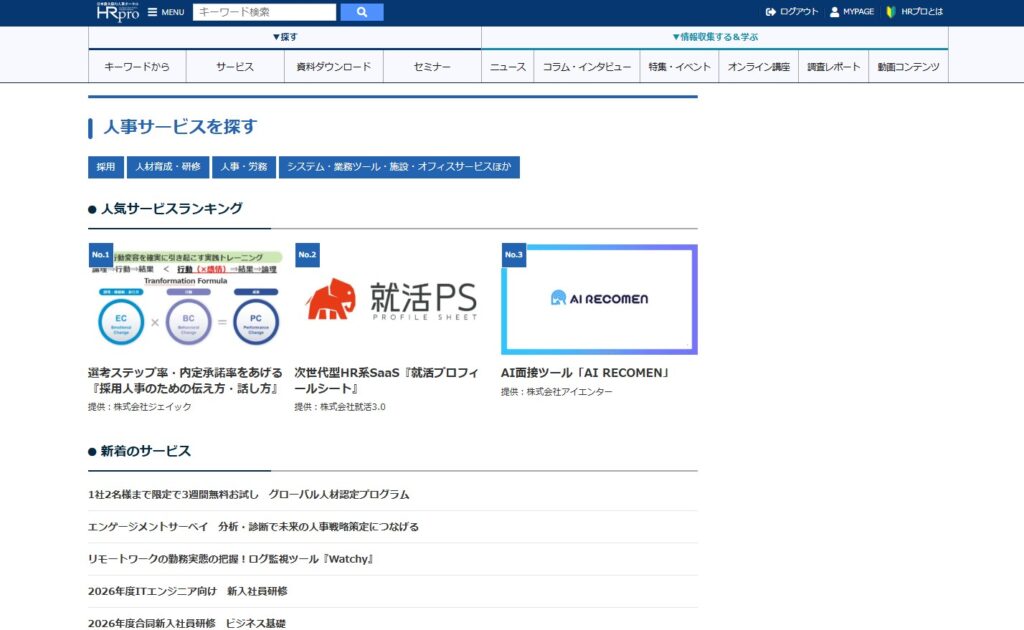Click the ログアウト logout icon
Viewport: 1024px width, 630px height.
pyautogui.click(x=770, y=12)
